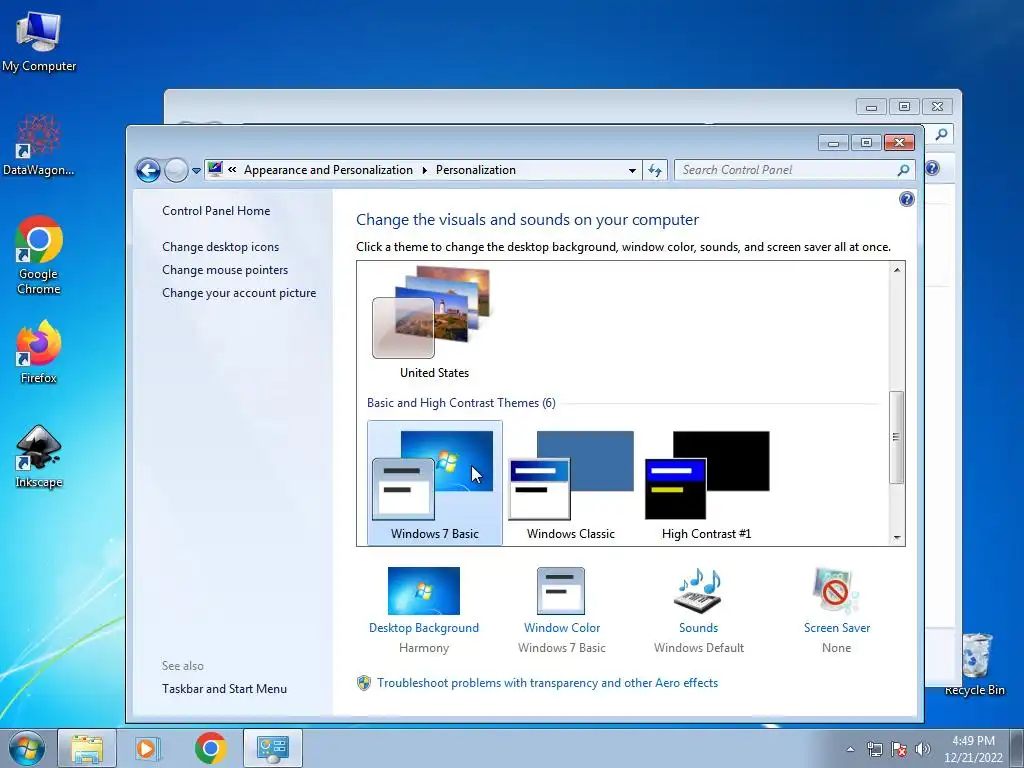
Task: Refresh the Personalization page
Action: (x=655, y=170)
